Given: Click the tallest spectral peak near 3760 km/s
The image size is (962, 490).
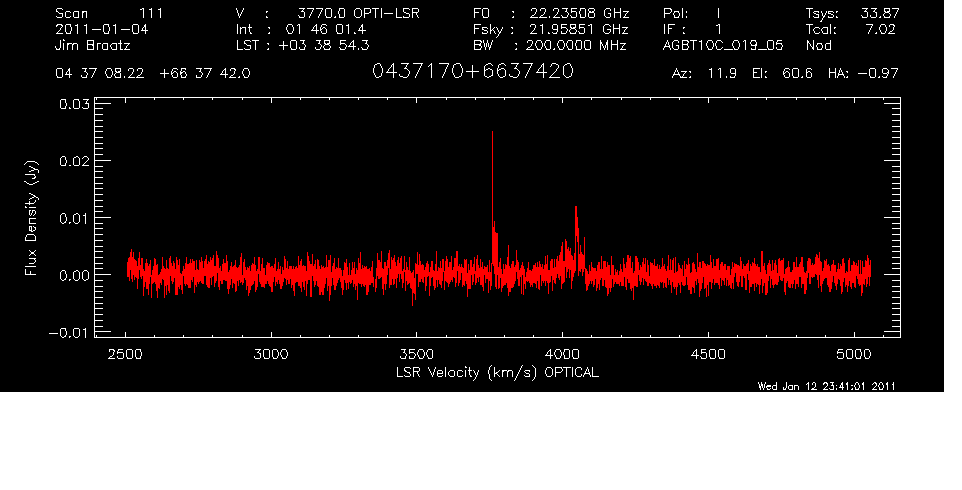Looking at the screenshot, I should point(492,135).
